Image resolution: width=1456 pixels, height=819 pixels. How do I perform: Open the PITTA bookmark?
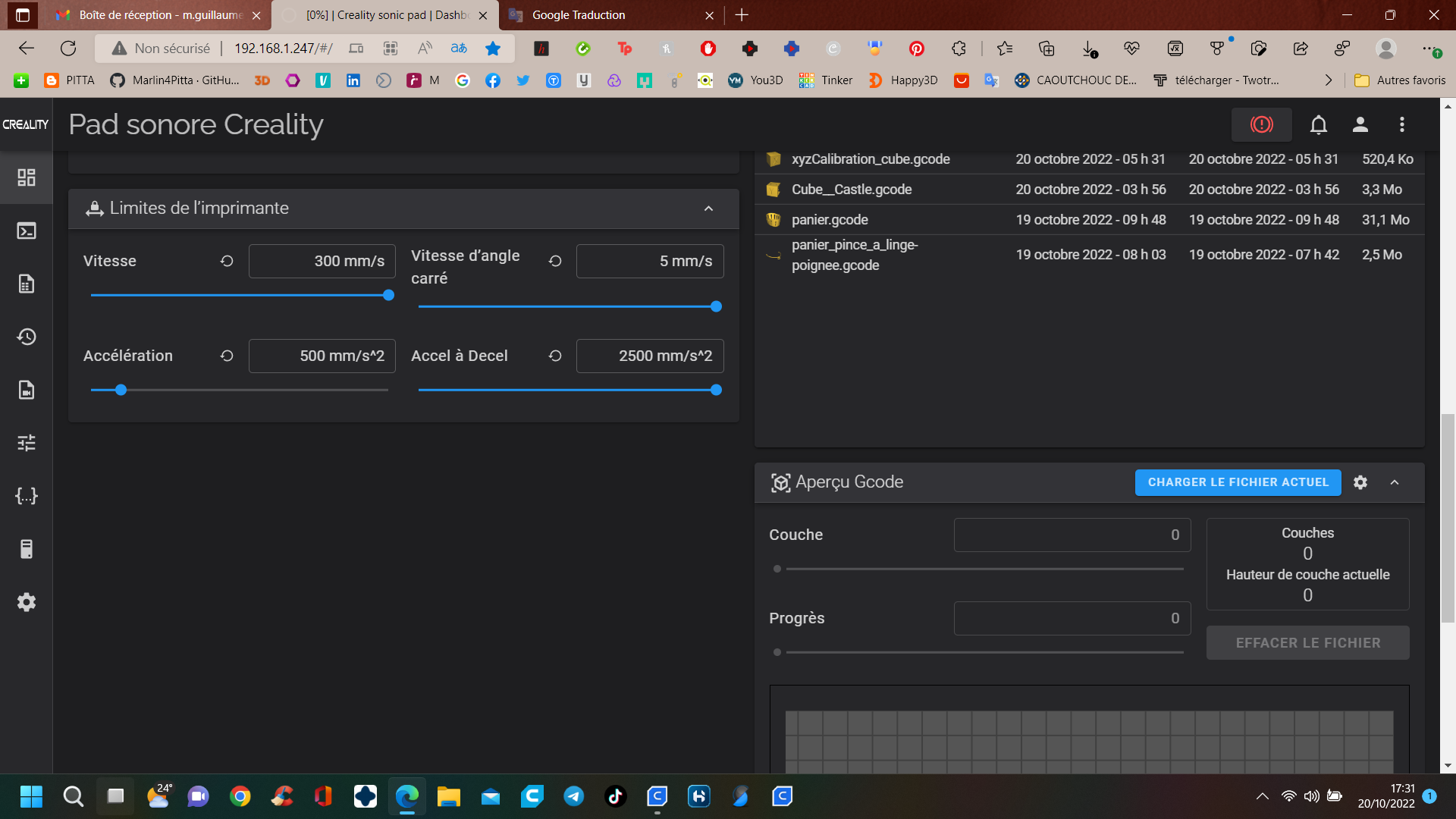point(70,80)
